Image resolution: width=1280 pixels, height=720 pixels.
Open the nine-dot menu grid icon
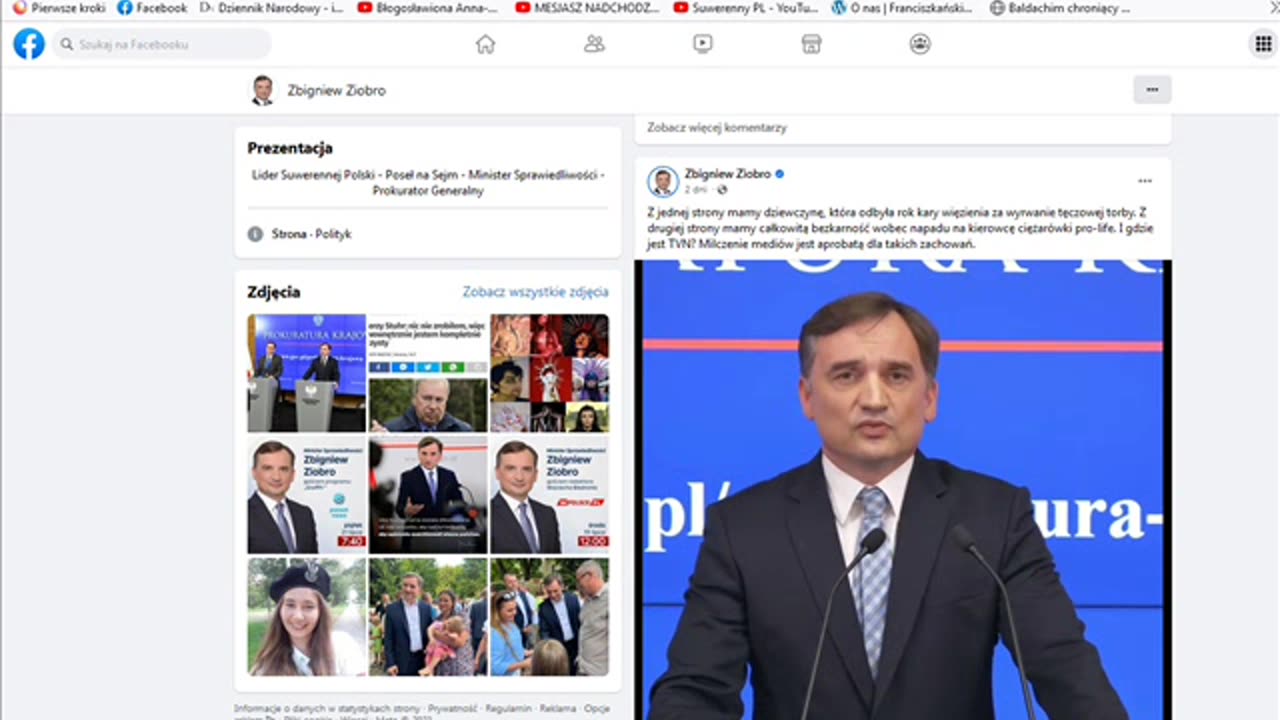(1263, 44)
